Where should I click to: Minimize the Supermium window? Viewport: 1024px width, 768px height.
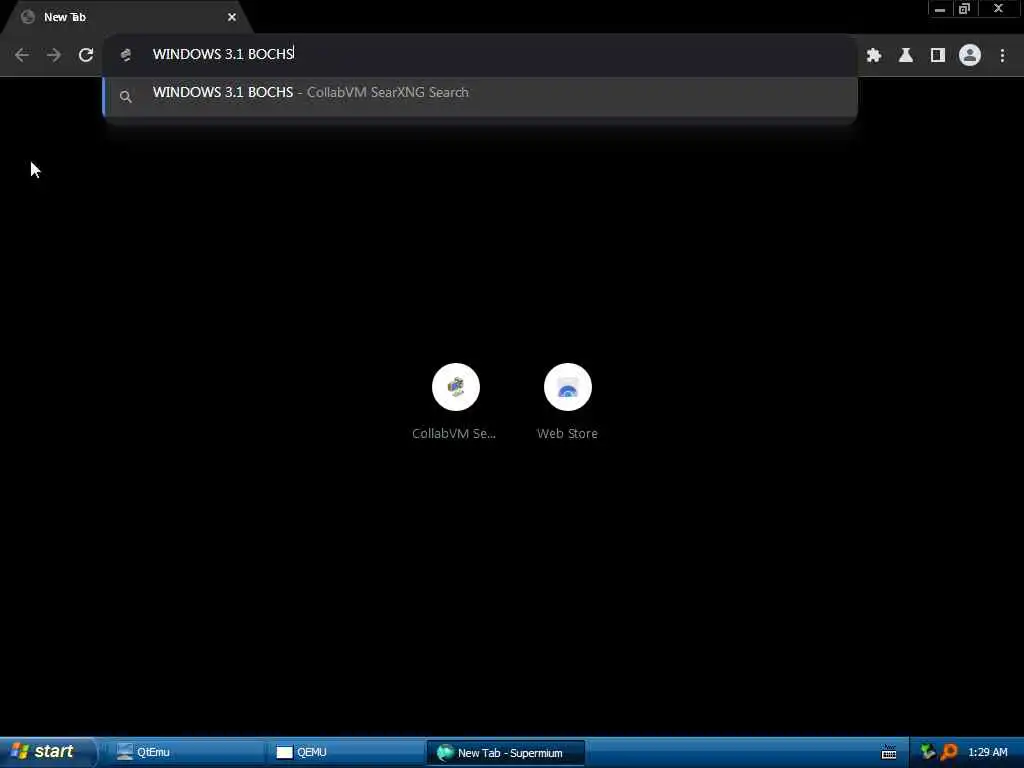(x=940, y=9)
